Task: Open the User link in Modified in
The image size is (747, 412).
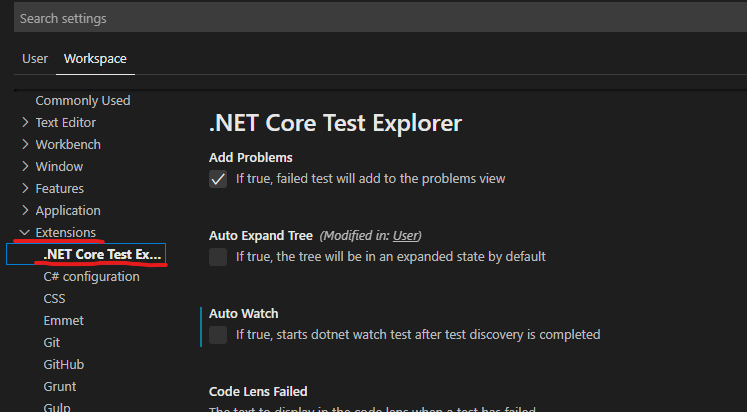Action: click(406, 236)
